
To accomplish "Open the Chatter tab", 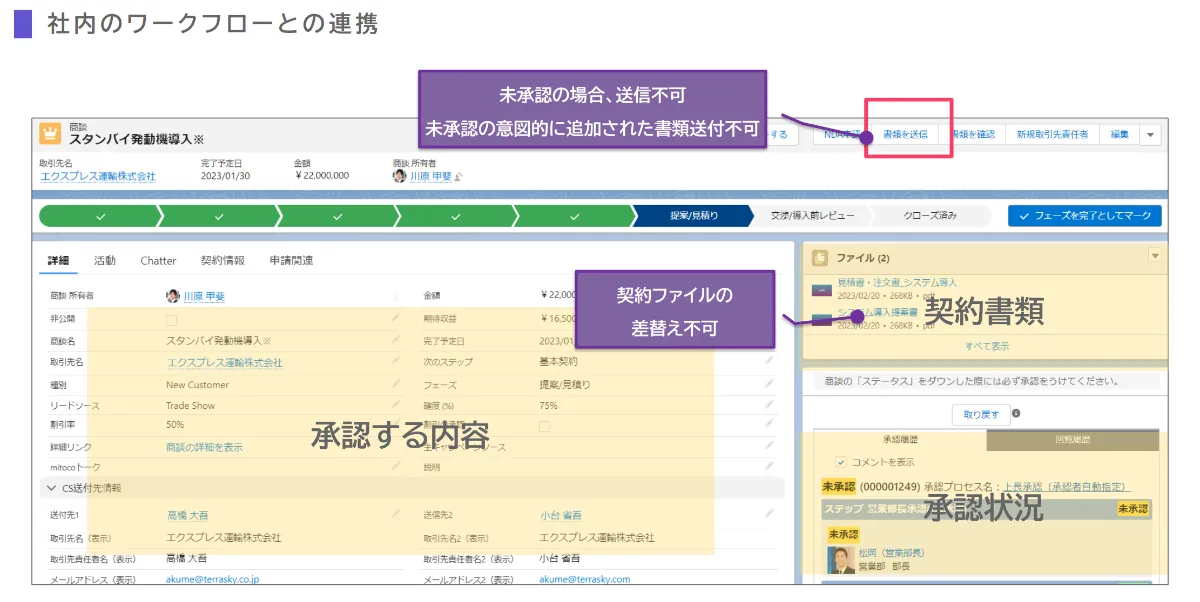I will coord(158,260).
